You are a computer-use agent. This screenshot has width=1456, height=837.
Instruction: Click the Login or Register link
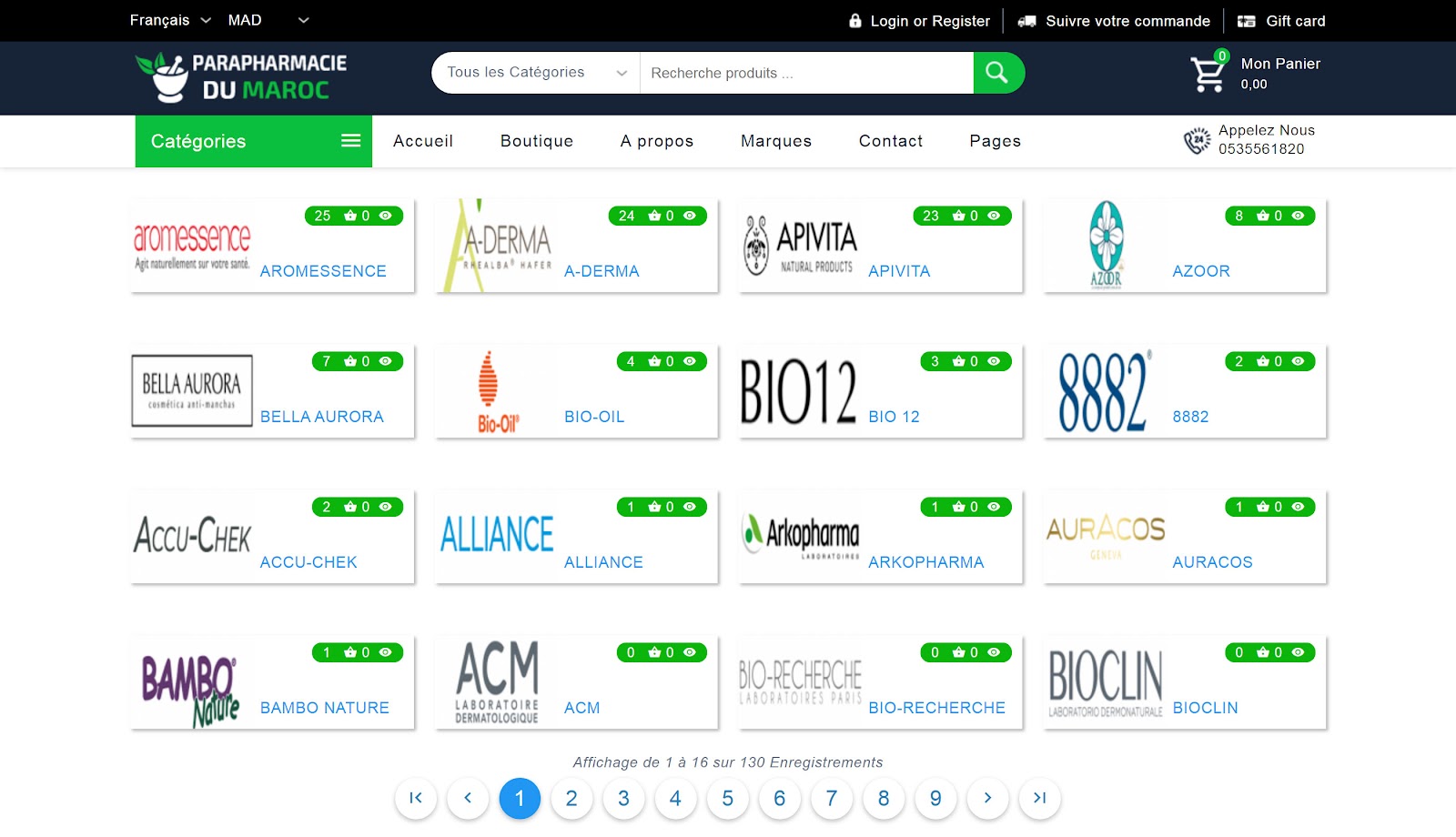pyautogui.click(x=930, y=21)
